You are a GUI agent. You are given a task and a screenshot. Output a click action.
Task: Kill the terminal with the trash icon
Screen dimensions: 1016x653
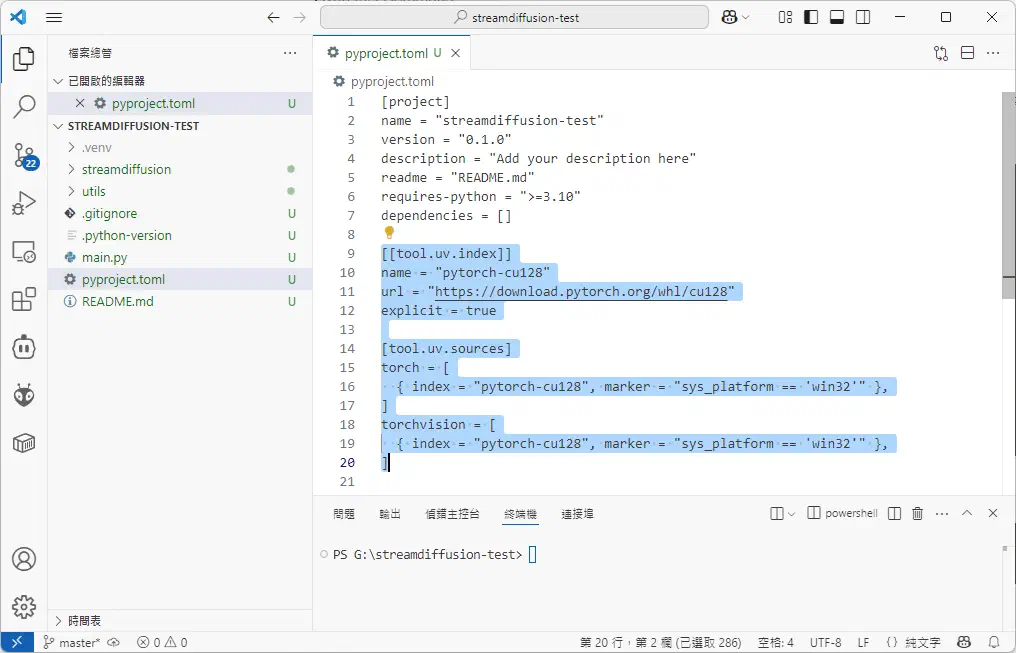tap(917, 513)
